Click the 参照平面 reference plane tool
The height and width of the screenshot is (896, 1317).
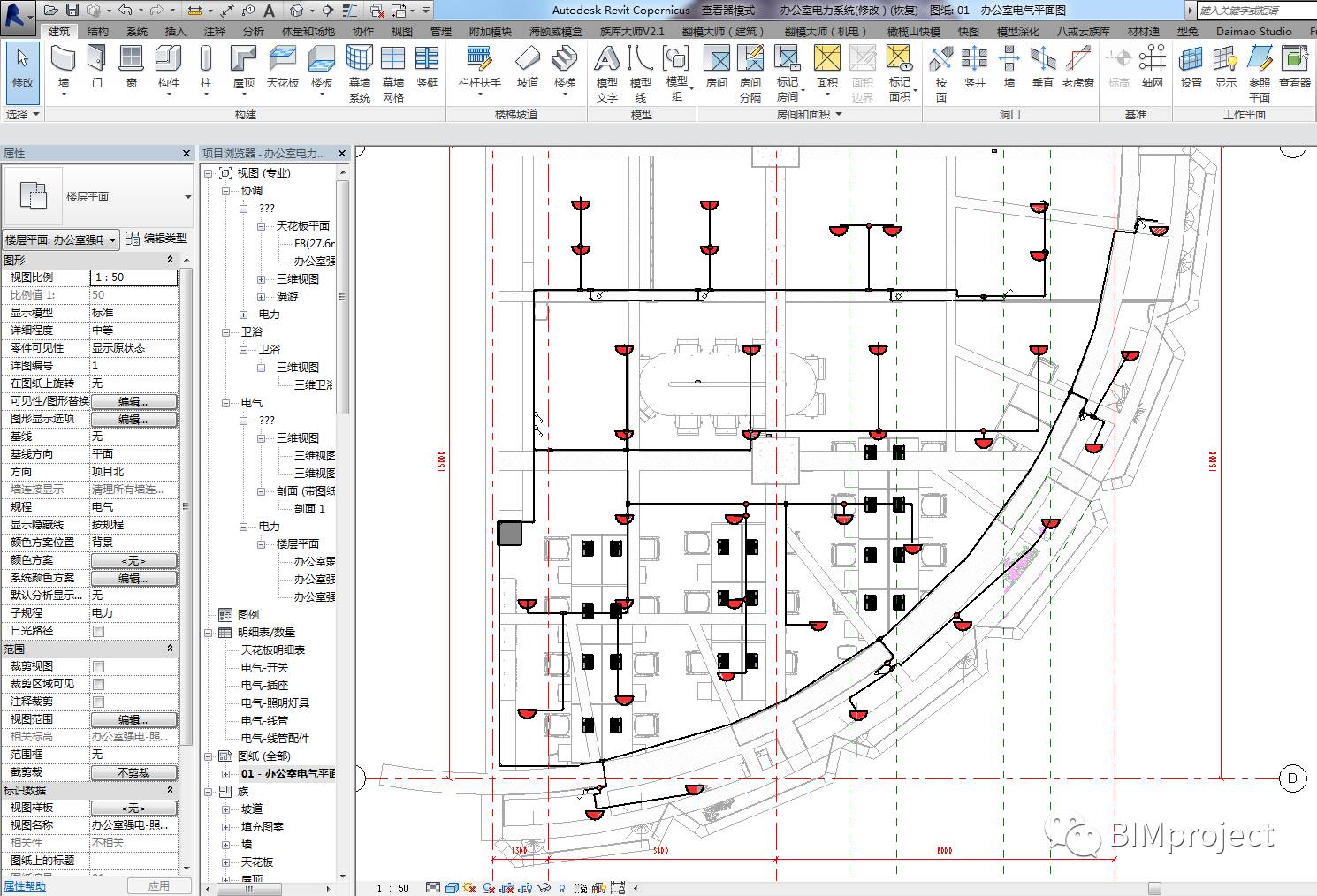point(1260,74)
